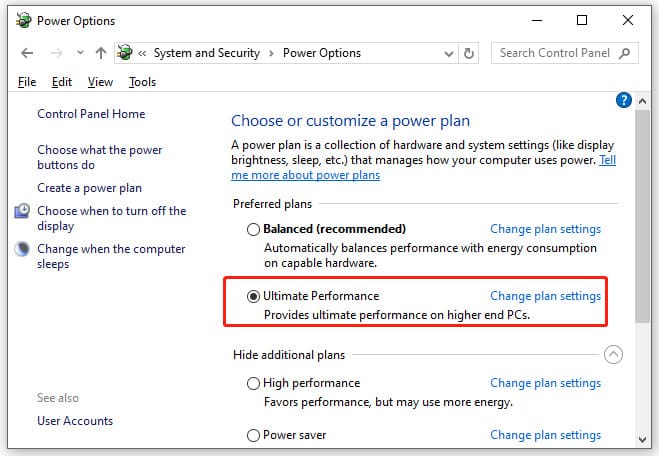Viewport: 659px width, 456px height.
Task: Open the Tools menu
Action: coord(142,82)
